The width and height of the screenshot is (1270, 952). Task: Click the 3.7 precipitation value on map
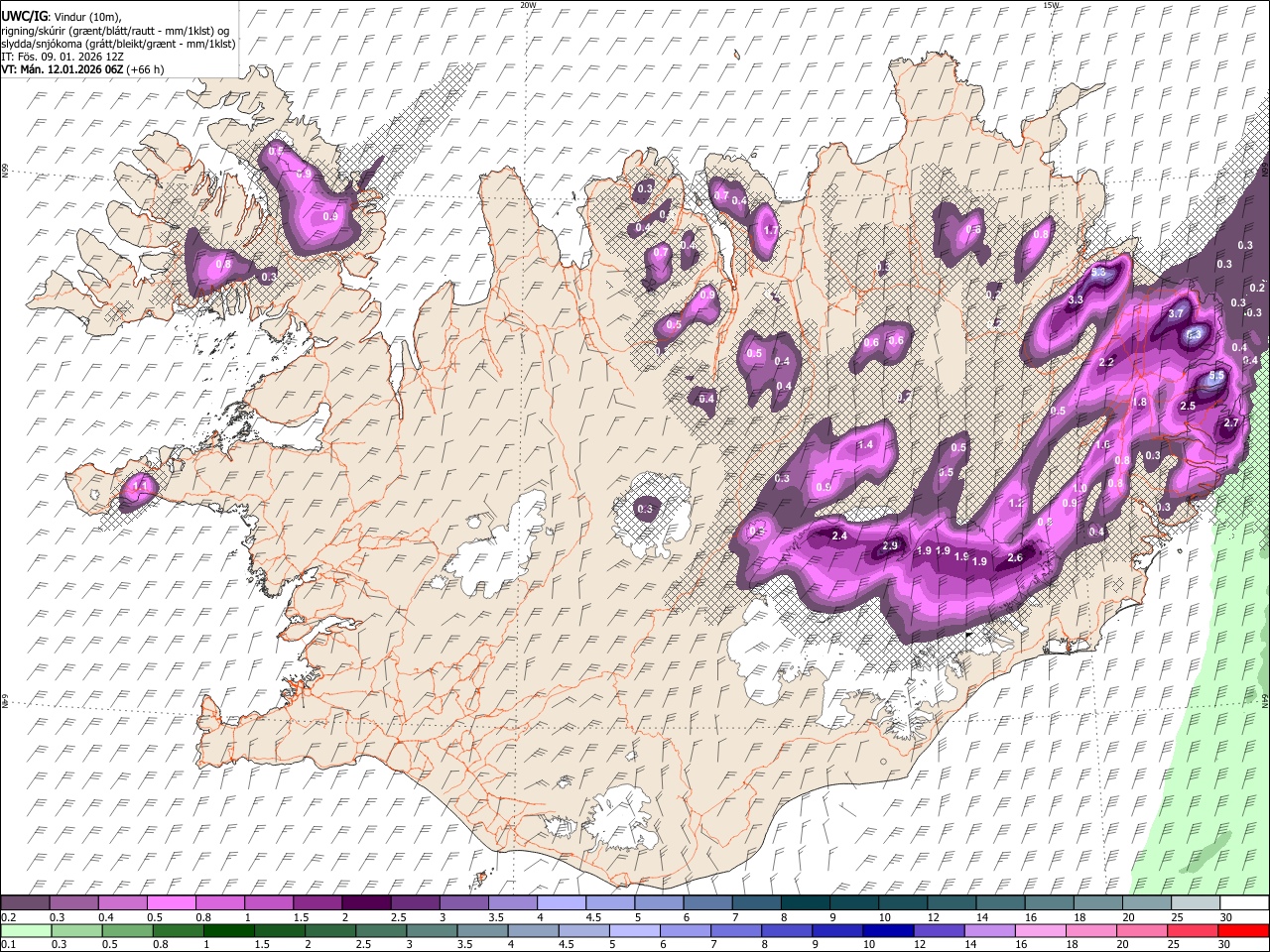click(x=1177, y=313)
